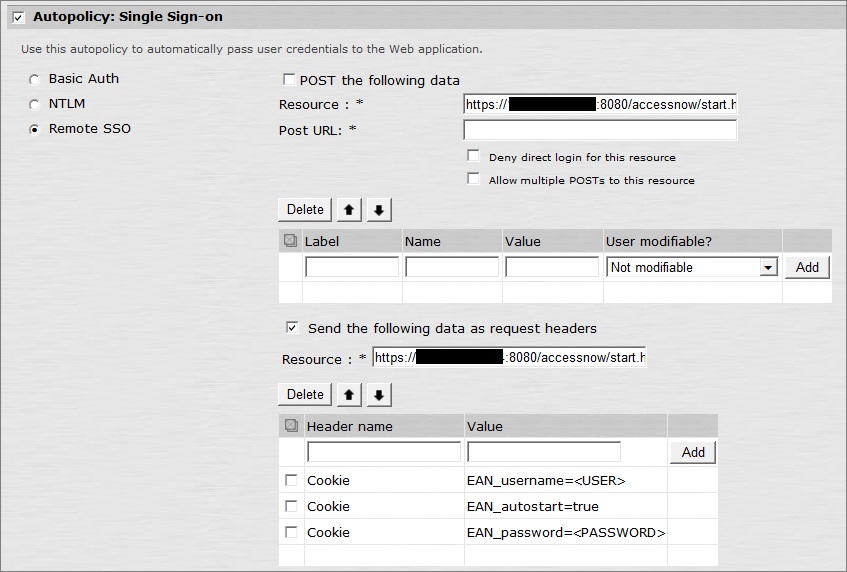Screen dimensions: 847x572
Task: Select checkbox for EAN_password cookie row
Action: point(291,532)
